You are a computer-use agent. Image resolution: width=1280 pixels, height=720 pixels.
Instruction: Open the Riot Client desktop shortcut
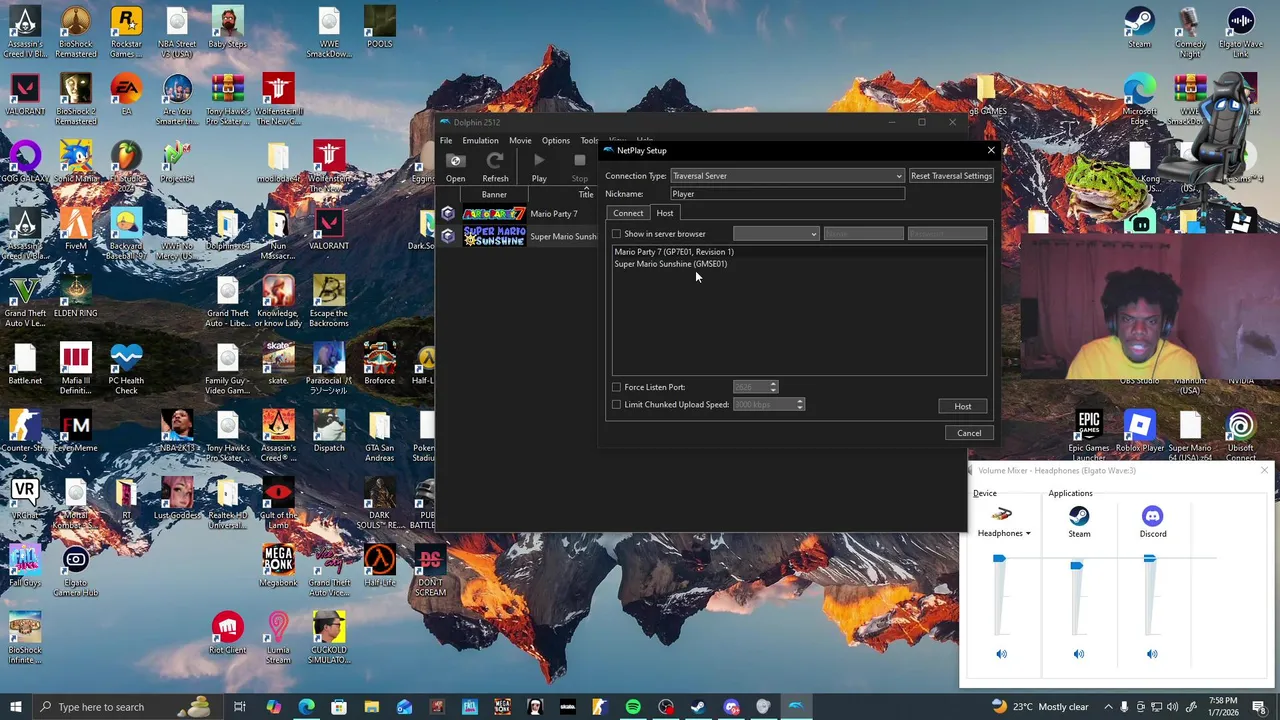click(227, 634)
